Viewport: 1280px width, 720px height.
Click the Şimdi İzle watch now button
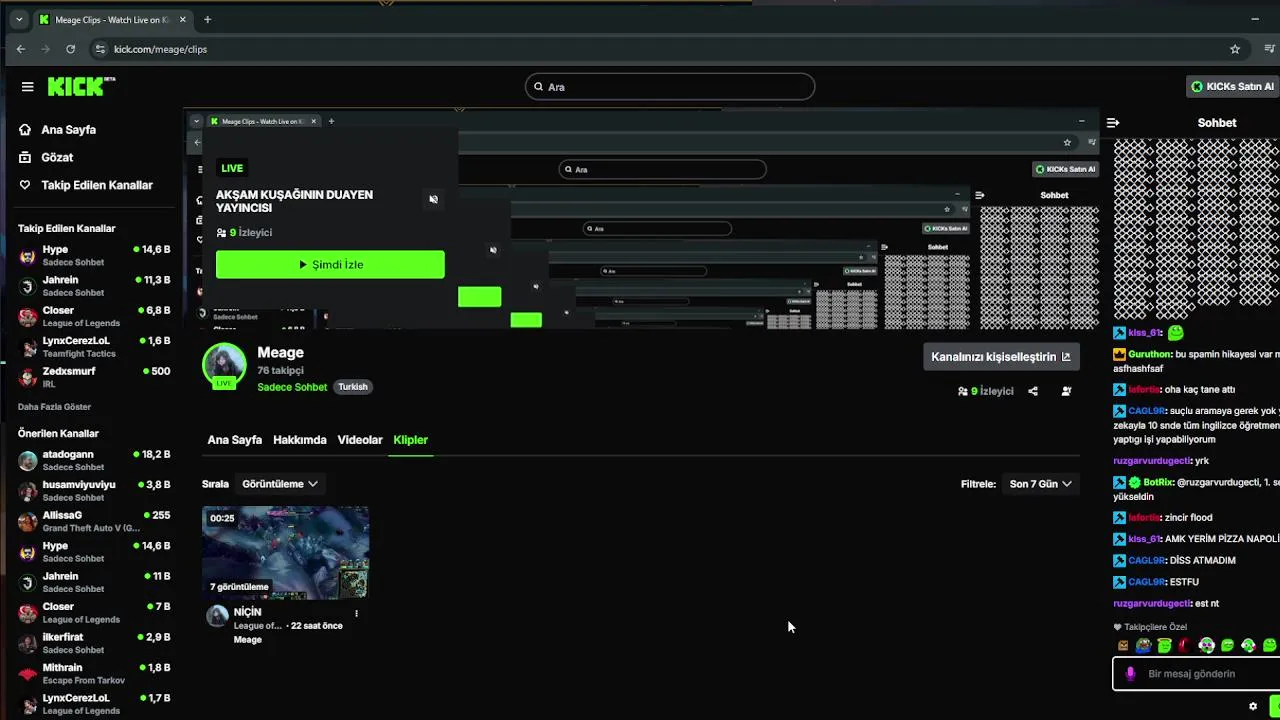(x=330, y=264)
